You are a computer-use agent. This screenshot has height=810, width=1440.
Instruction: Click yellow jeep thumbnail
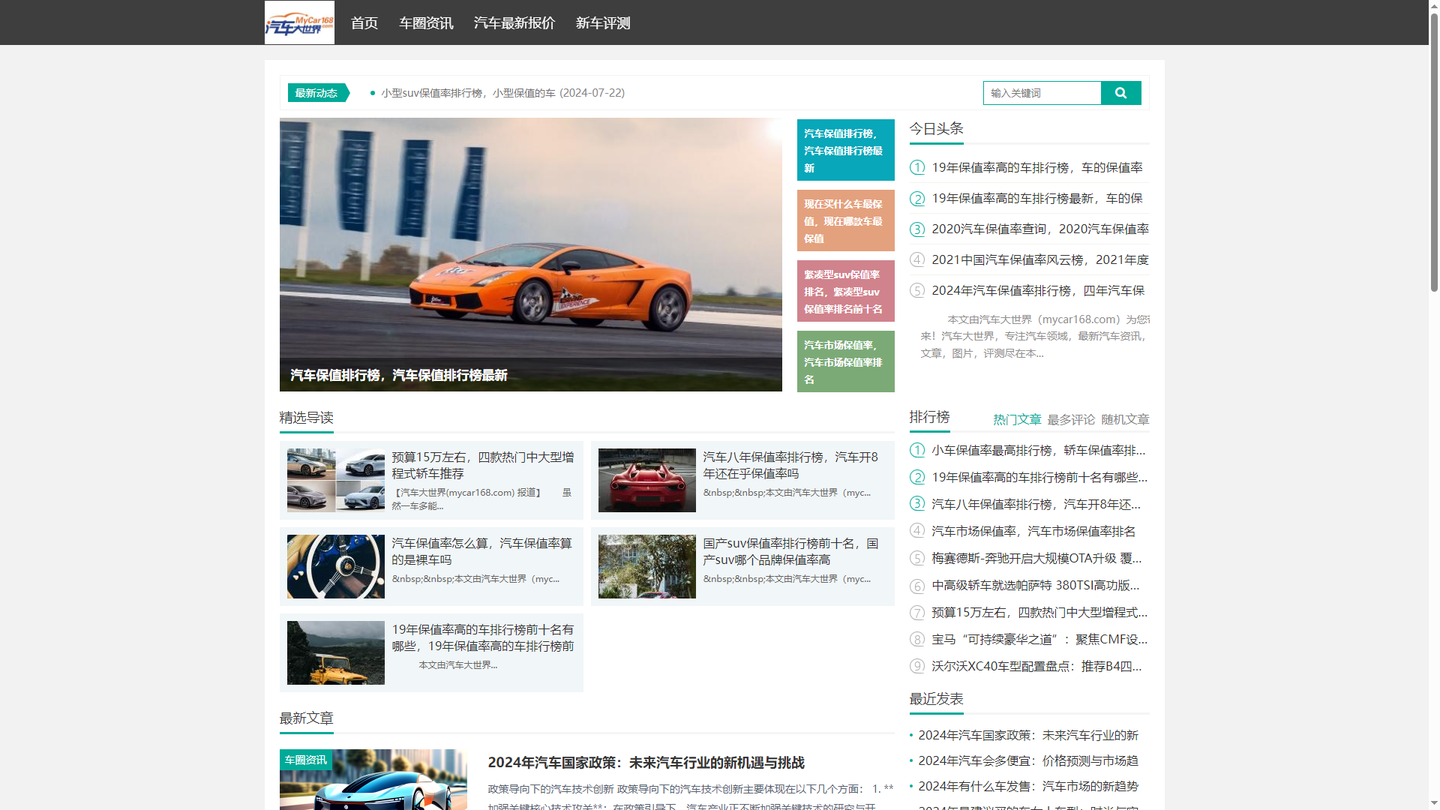tap(336, 653)
